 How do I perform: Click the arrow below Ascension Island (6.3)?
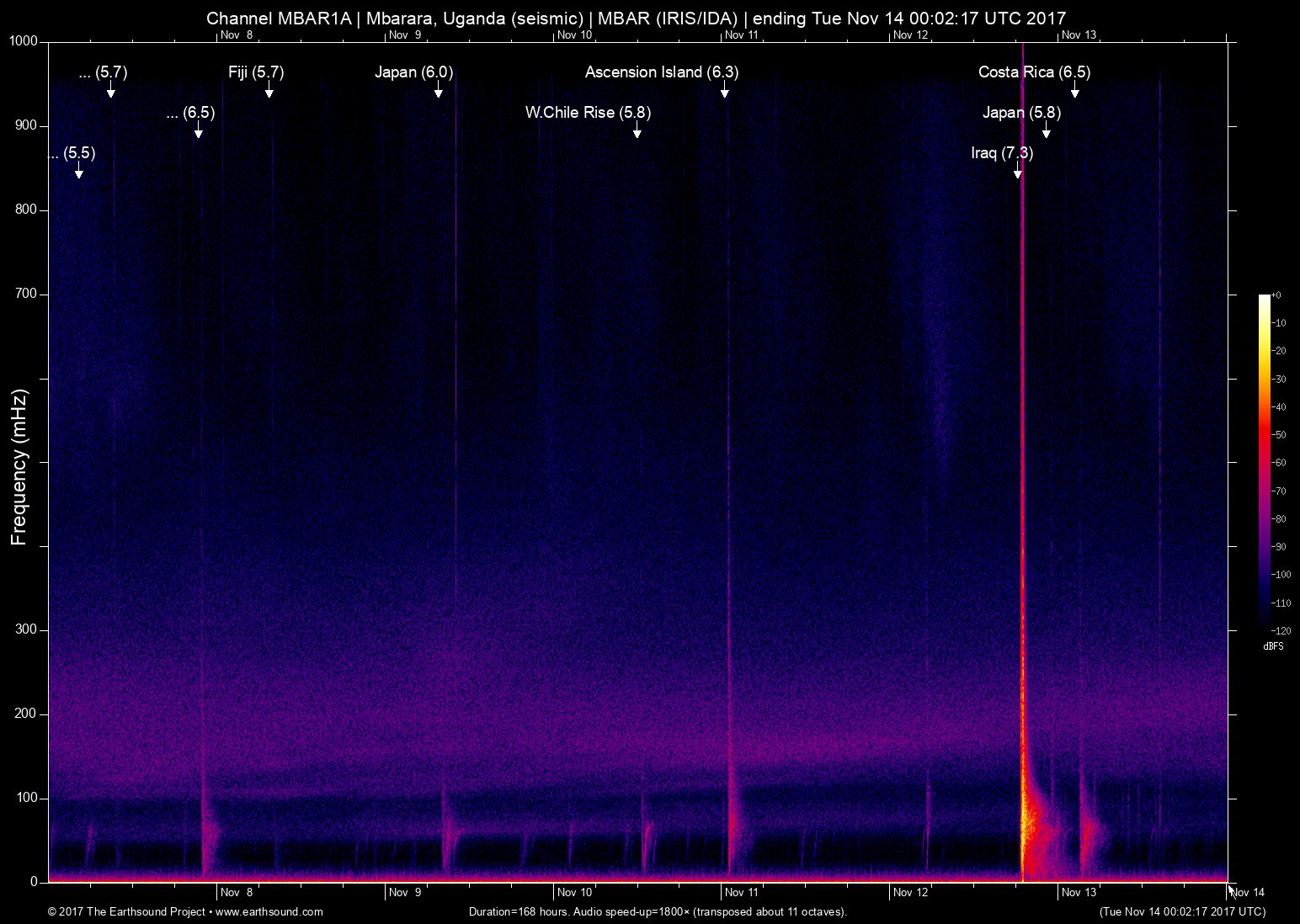(x=725, y=91)
